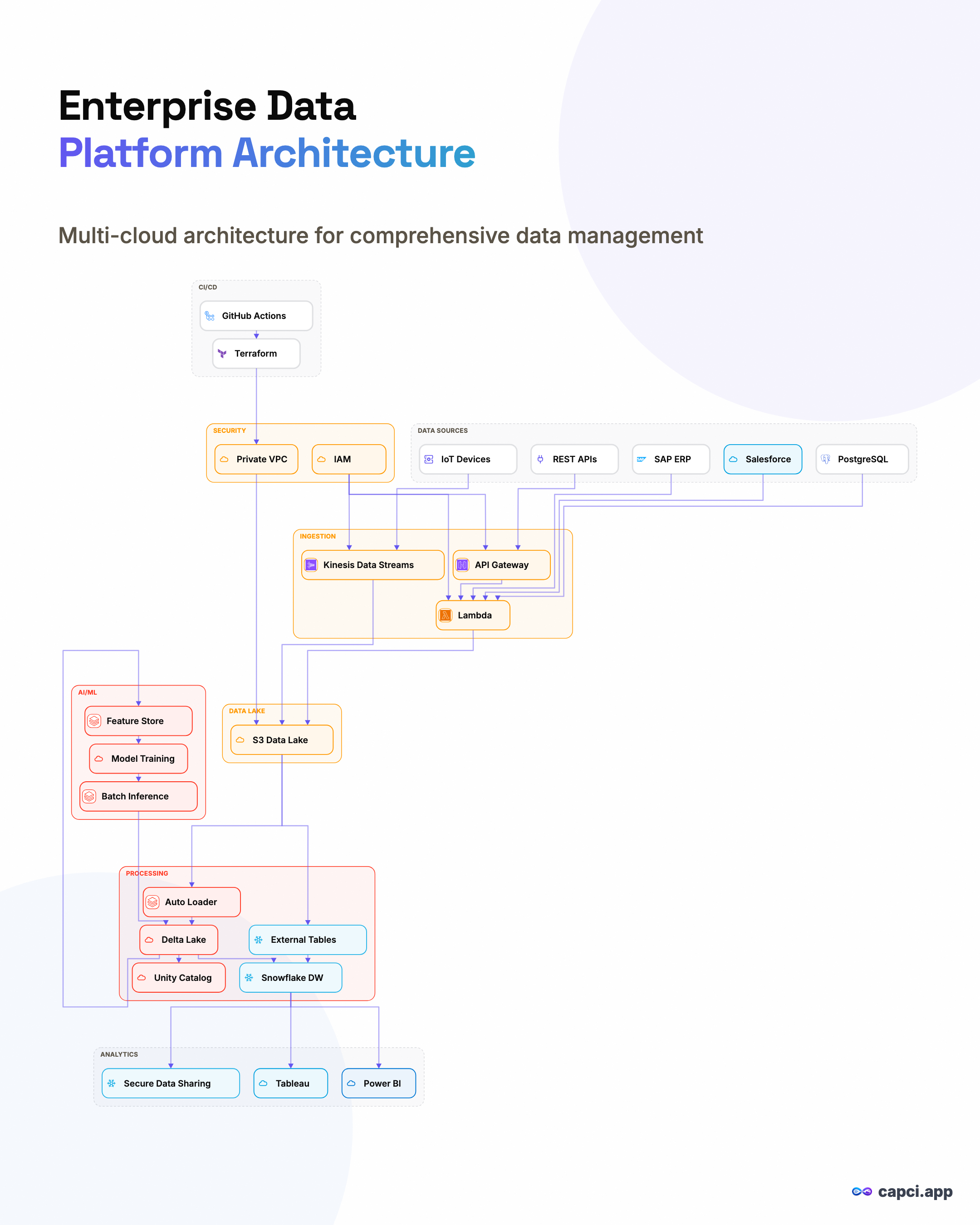Click the AI/ML group heading
Image resolution: width=980 pixels, height=1225 pixels.
click(88, 693)
